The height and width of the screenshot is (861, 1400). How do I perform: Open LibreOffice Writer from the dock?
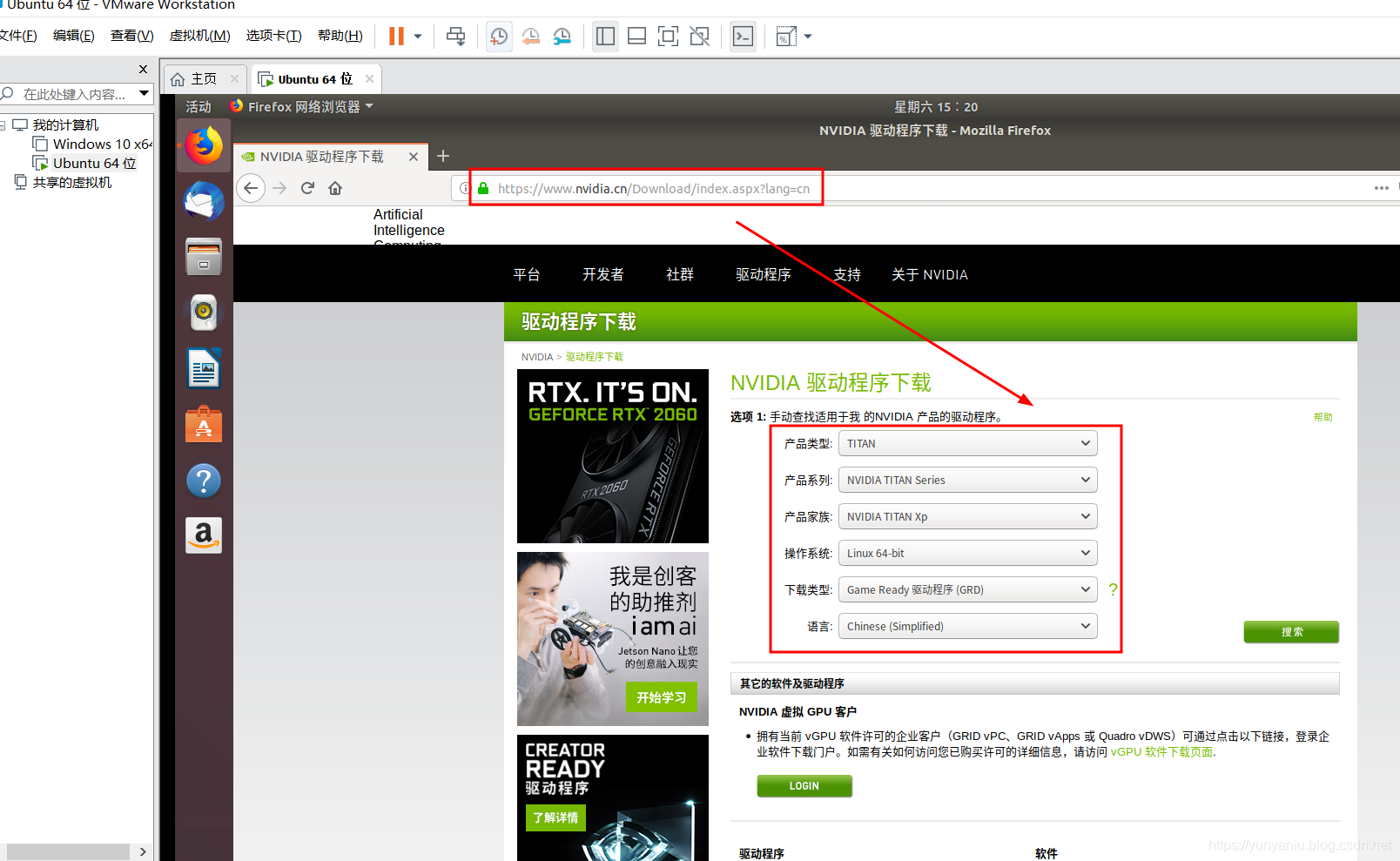click(x=204, y=368)
